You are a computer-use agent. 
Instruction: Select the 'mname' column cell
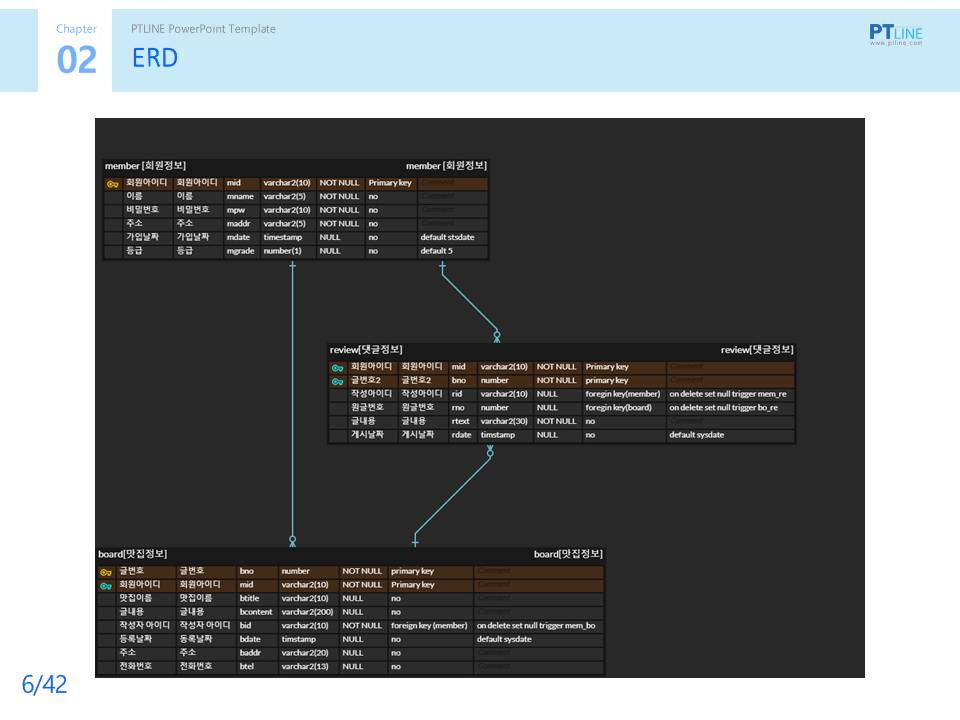point(240,197)
